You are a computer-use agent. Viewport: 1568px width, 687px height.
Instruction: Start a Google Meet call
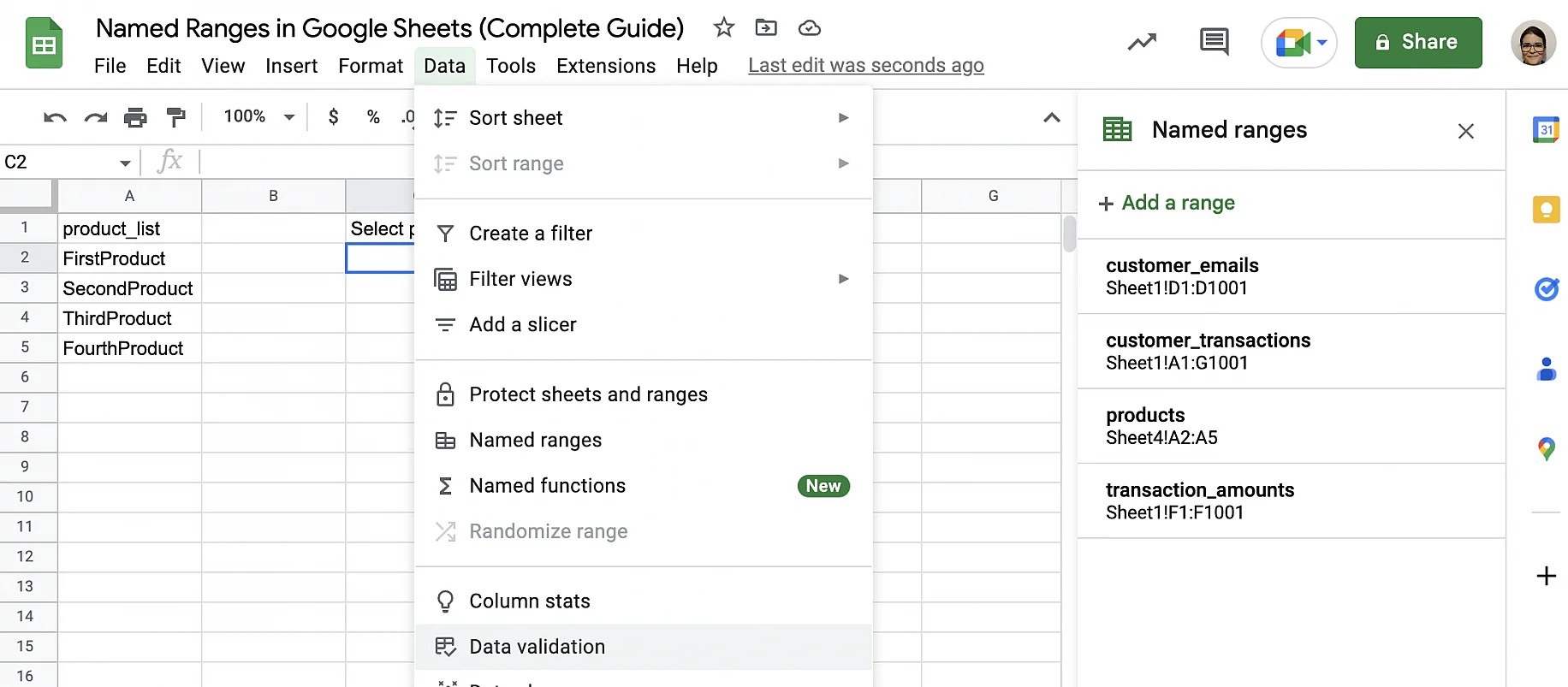click(x=1292, y=42)
